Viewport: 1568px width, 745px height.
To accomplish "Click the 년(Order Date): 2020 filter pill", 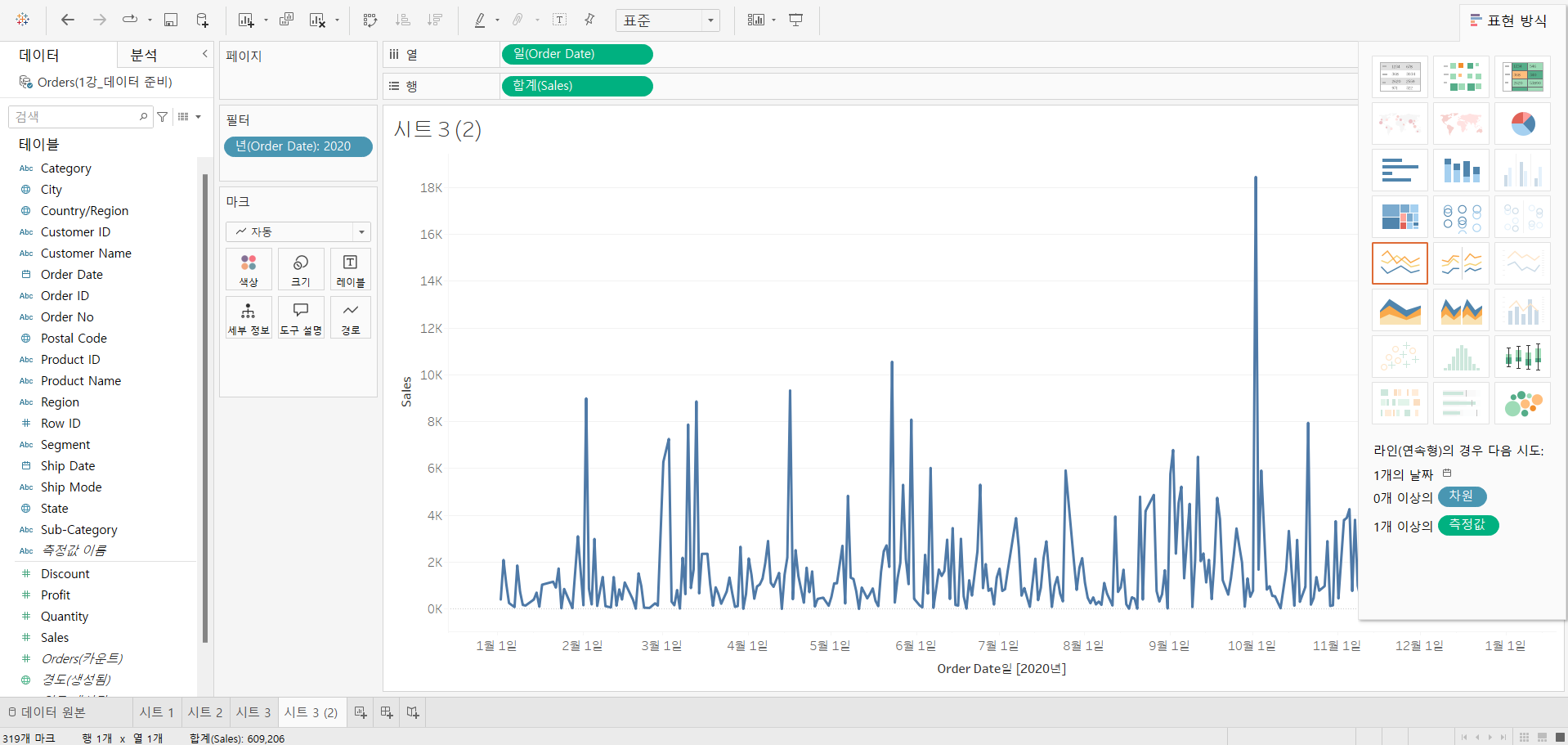I will point(298,146).
